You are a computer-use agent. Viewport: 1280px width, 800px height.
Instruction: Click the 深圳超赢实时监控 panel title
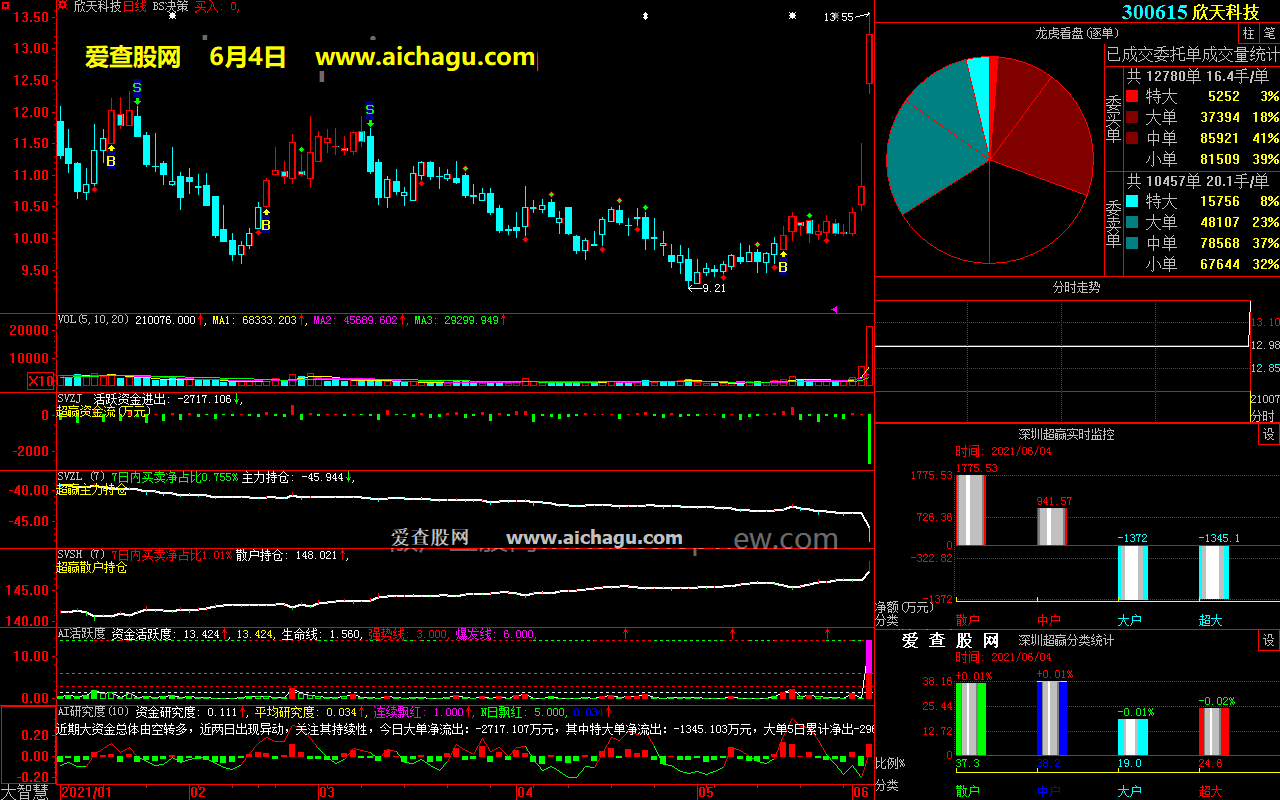click(x=1066, y=435)
